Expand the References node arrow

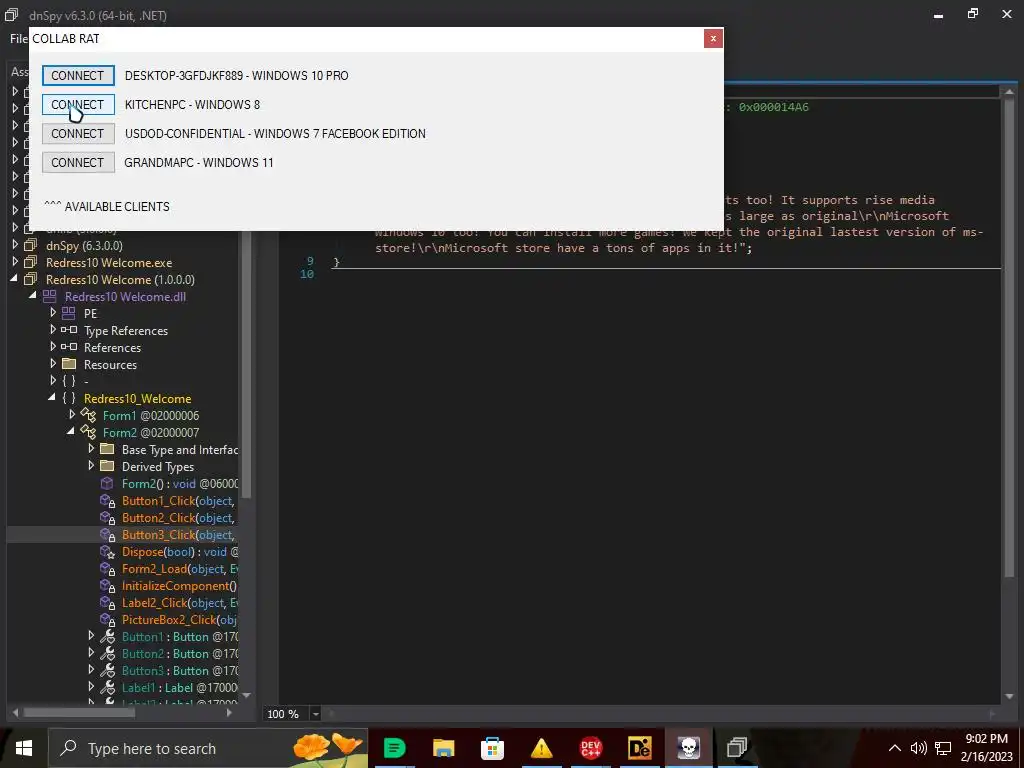click(x=53, y=347)
